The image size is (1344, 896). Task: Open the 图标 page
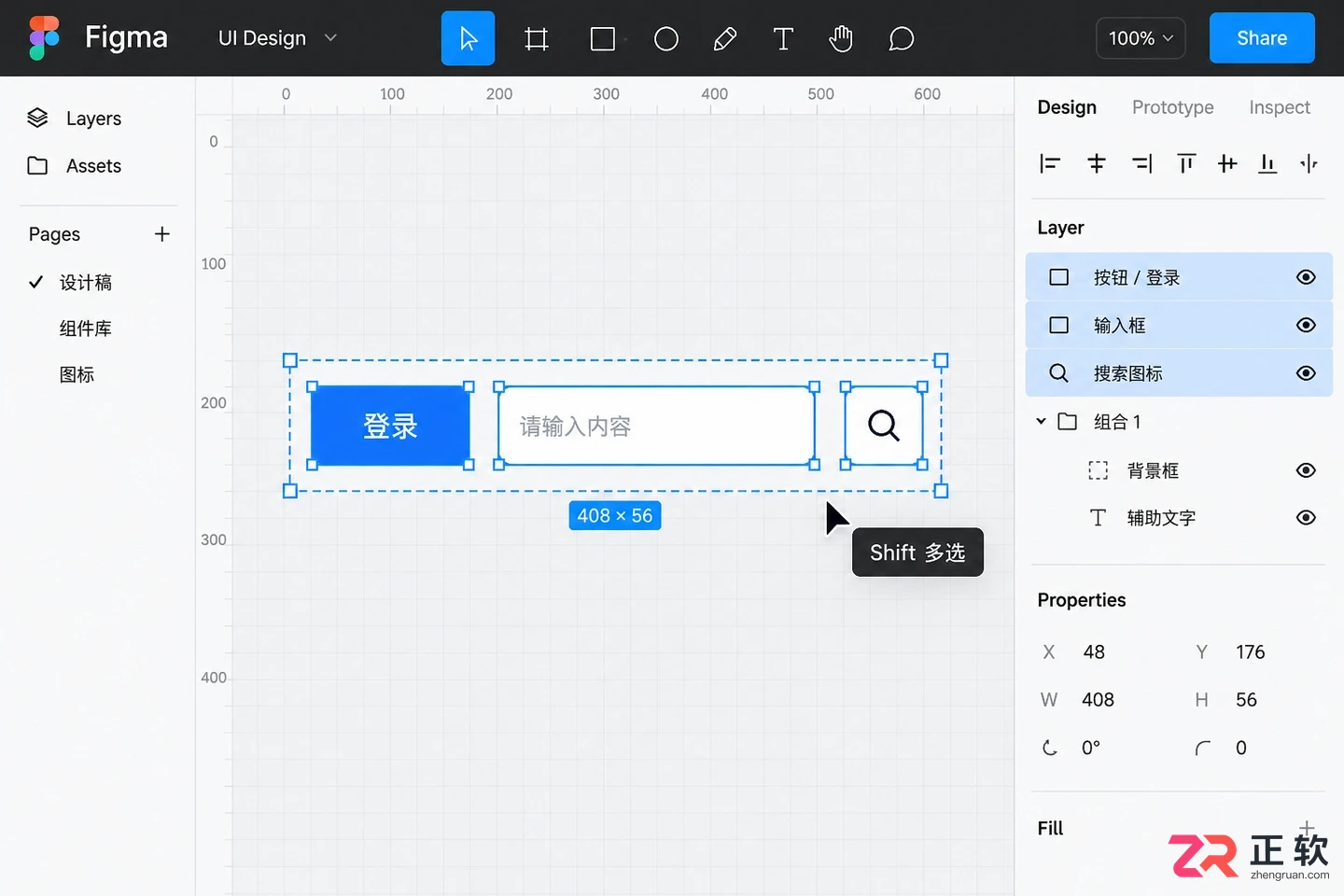(77, 375)
